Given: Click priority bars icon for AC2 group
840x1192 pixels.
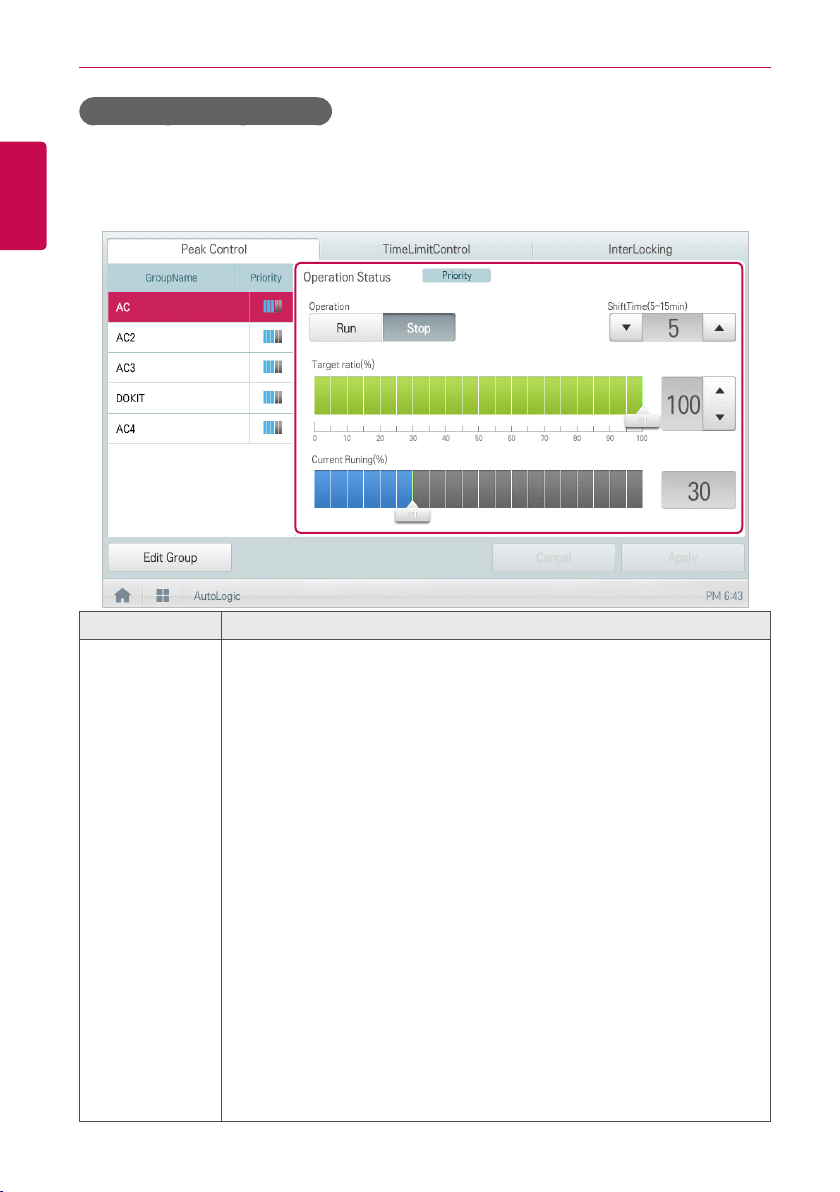Looking at the screenshot, I should (272, 337).
